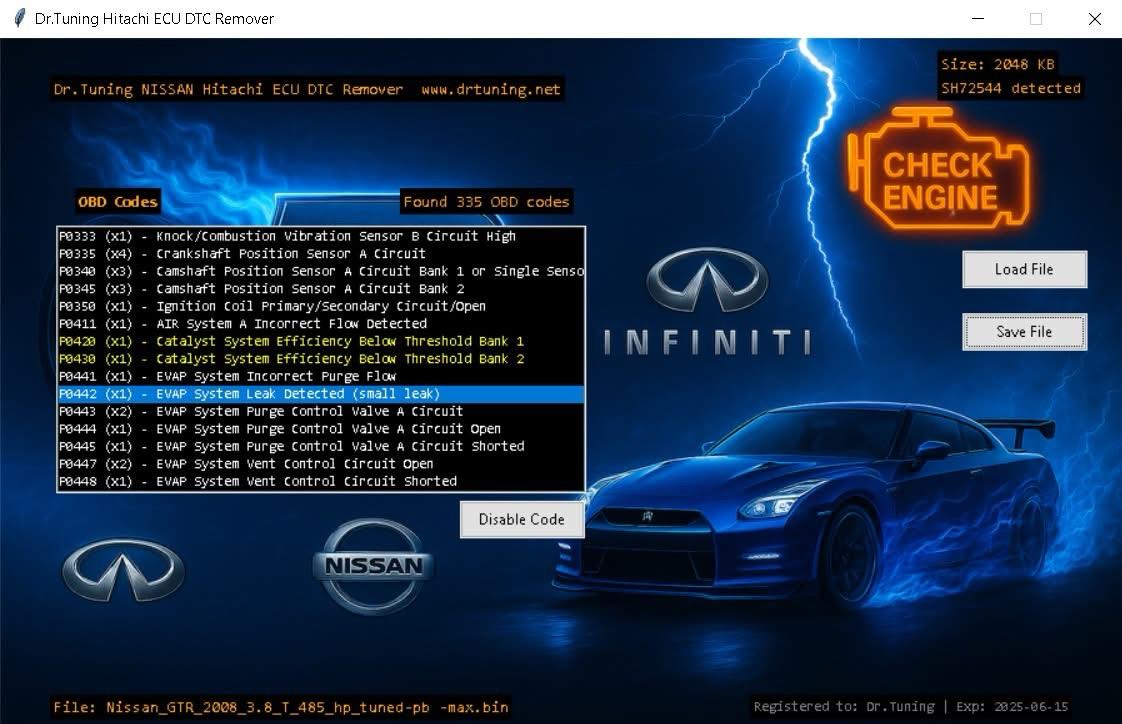Click the INFINITI wordmark graphic
Image resolution: width=1122 pixels, height=724 pixels.
click(x=707, y=341)
